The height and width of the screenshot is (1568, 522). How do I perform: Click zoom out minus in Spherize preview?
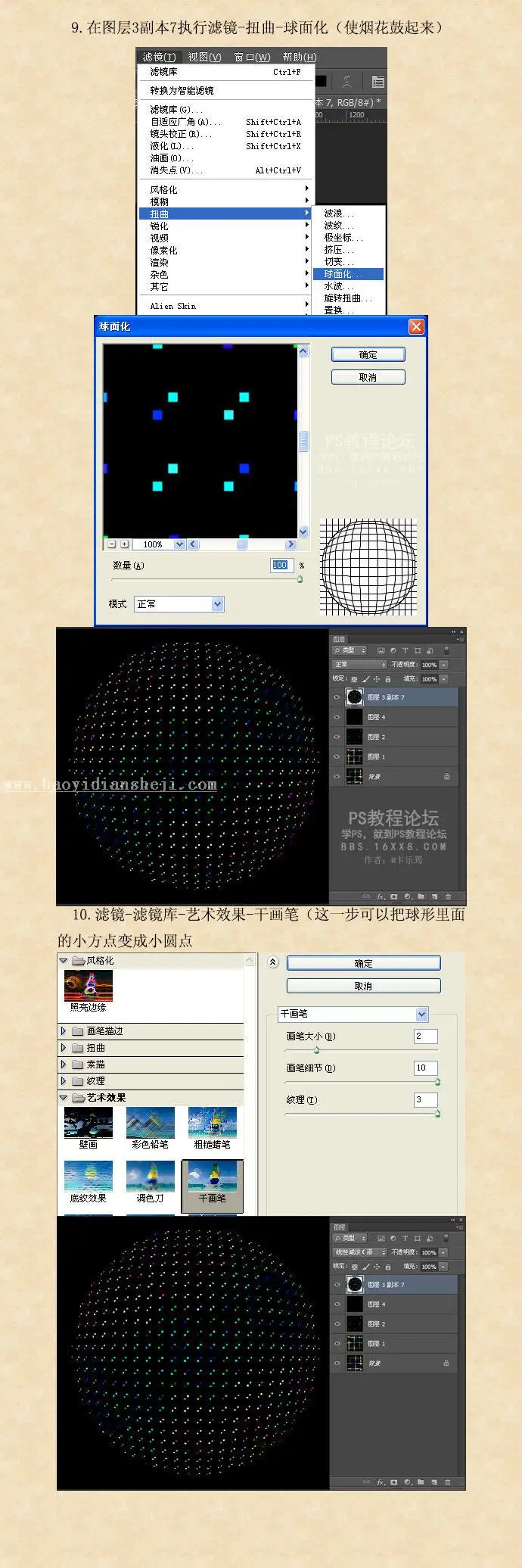point(112,544)
